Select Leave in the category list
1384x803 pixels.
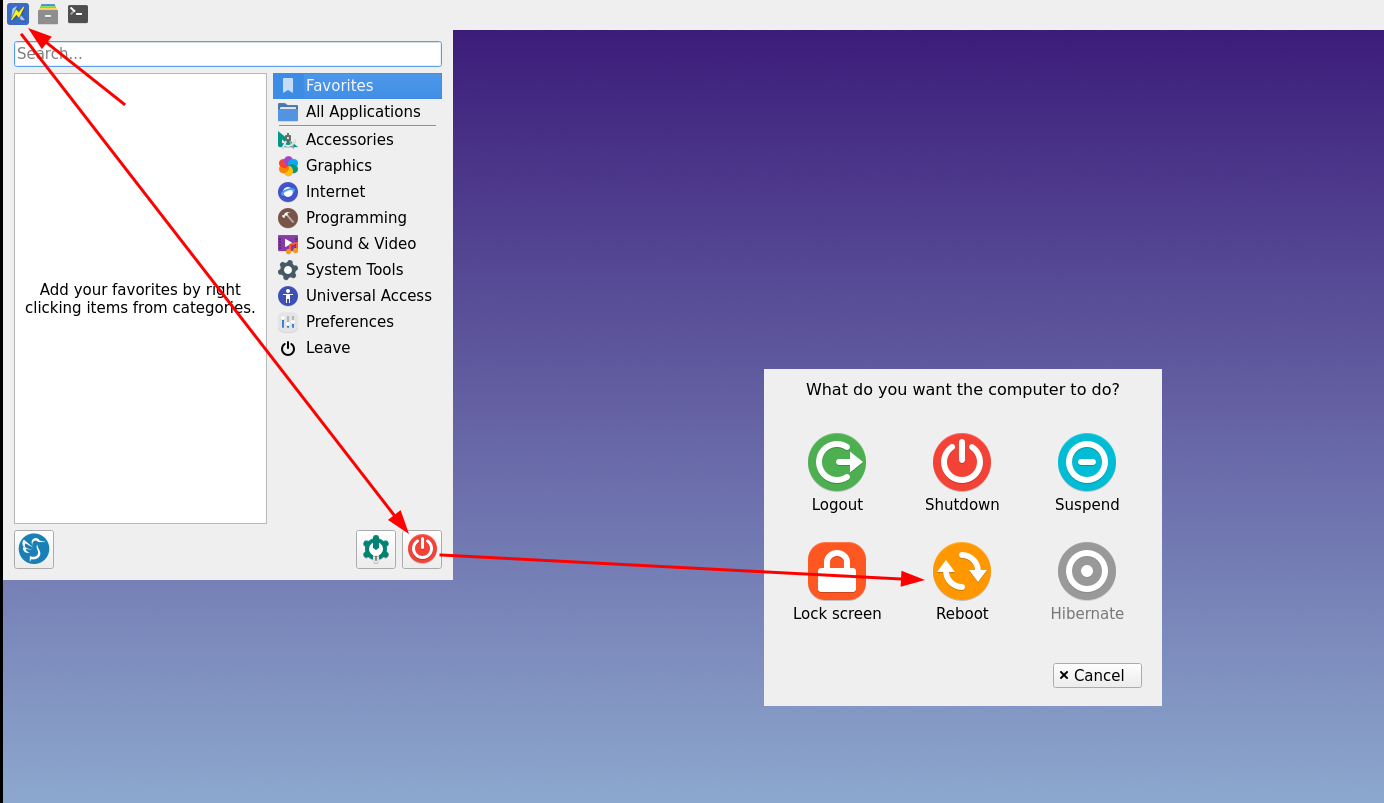tap(327, 348)
